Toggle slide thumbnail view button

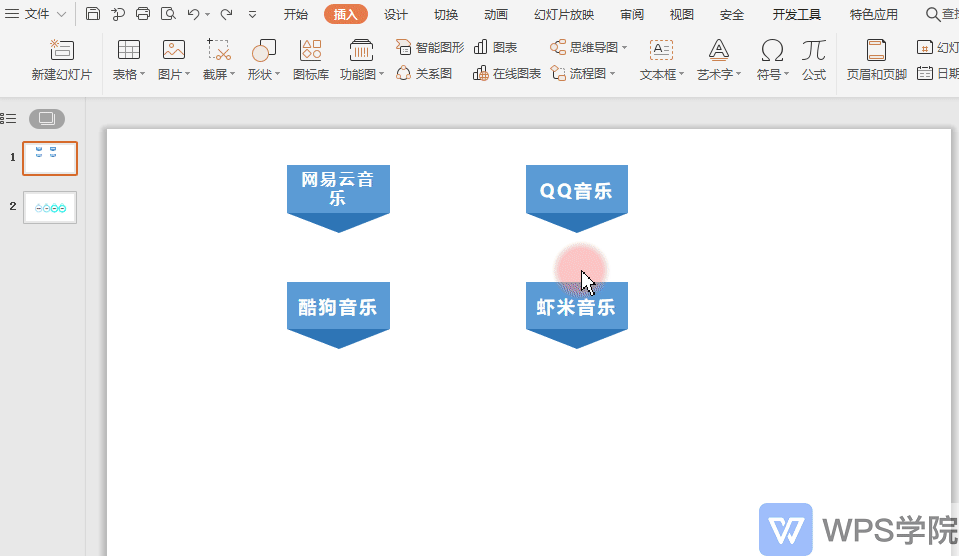[47, 119]
